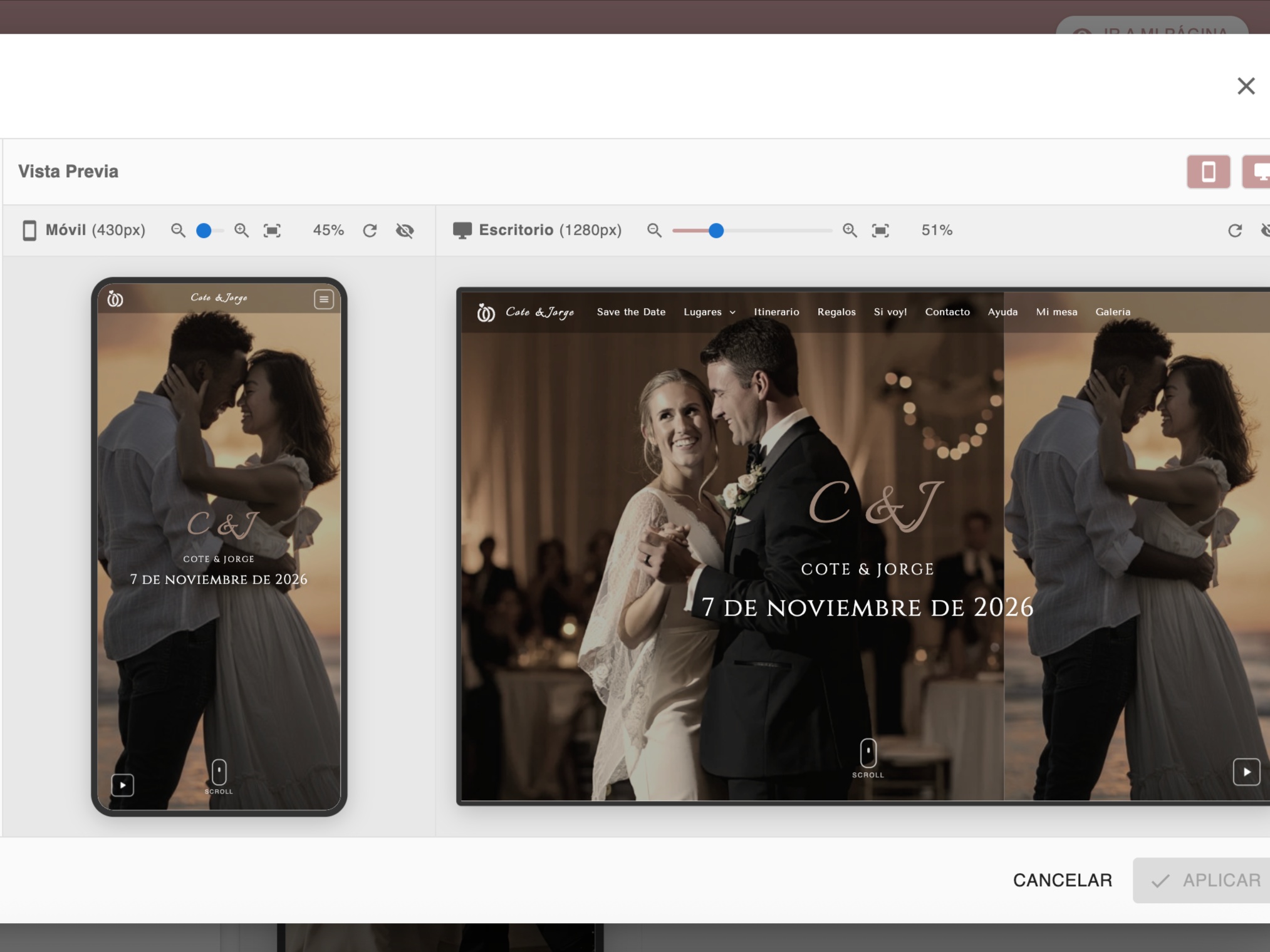
Task: Zoom in the desktop preview
Action: point(850,230)
